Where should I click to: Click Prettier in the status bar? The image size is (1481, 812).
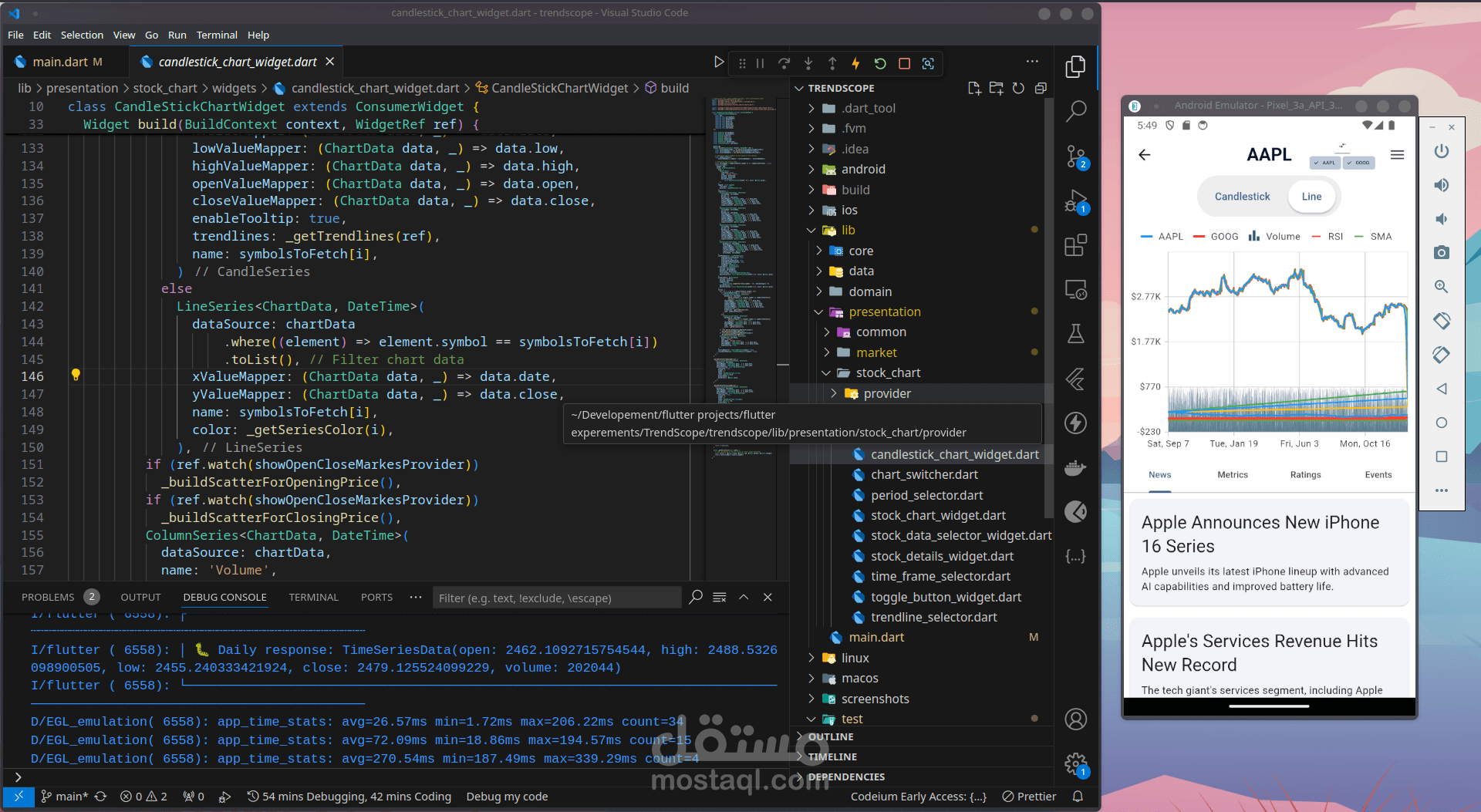tap(1029, 797)
